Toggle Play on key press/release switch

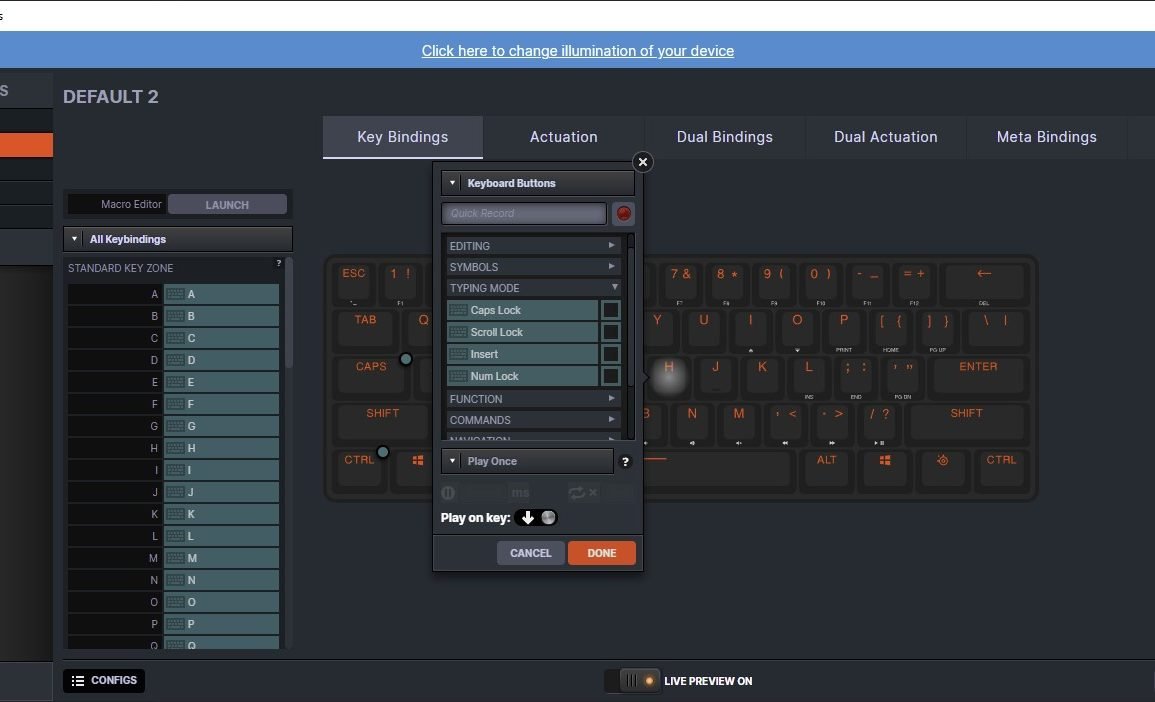(536, 518)
